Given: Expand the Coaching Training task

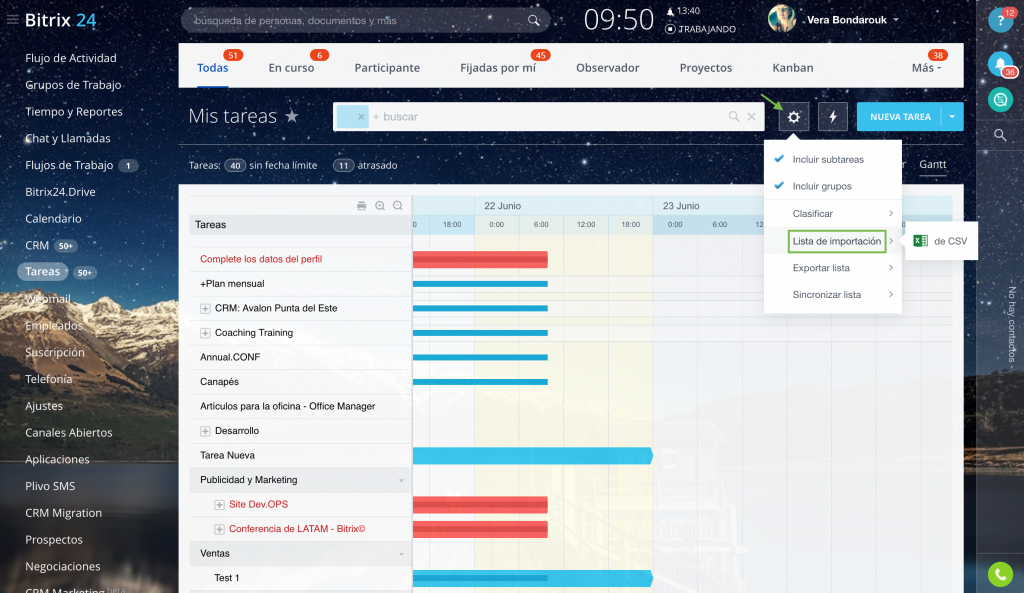Looking at the screenshot, I should pos(205,333).
